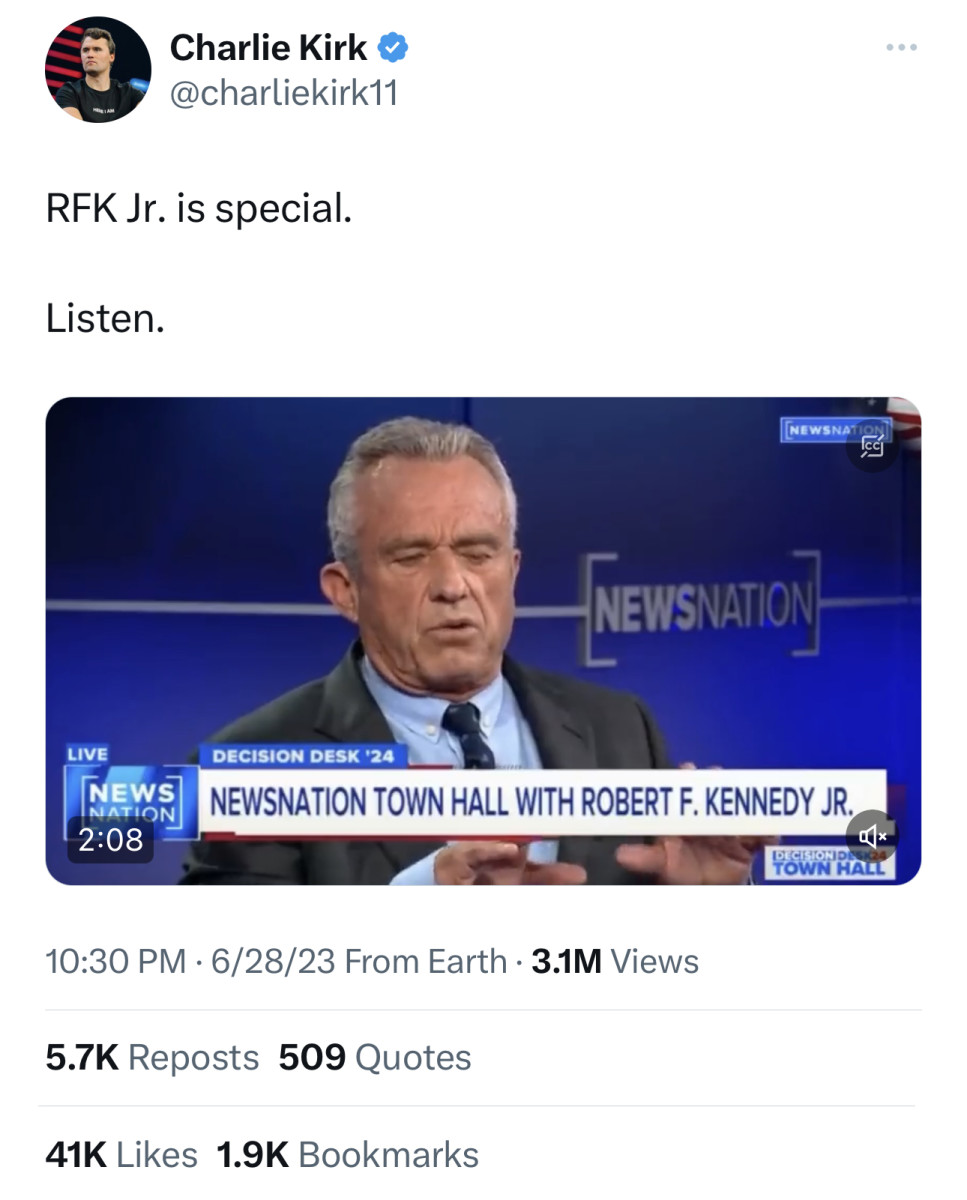
Task: Open the 509 Quotes list
Action: 373,1056
